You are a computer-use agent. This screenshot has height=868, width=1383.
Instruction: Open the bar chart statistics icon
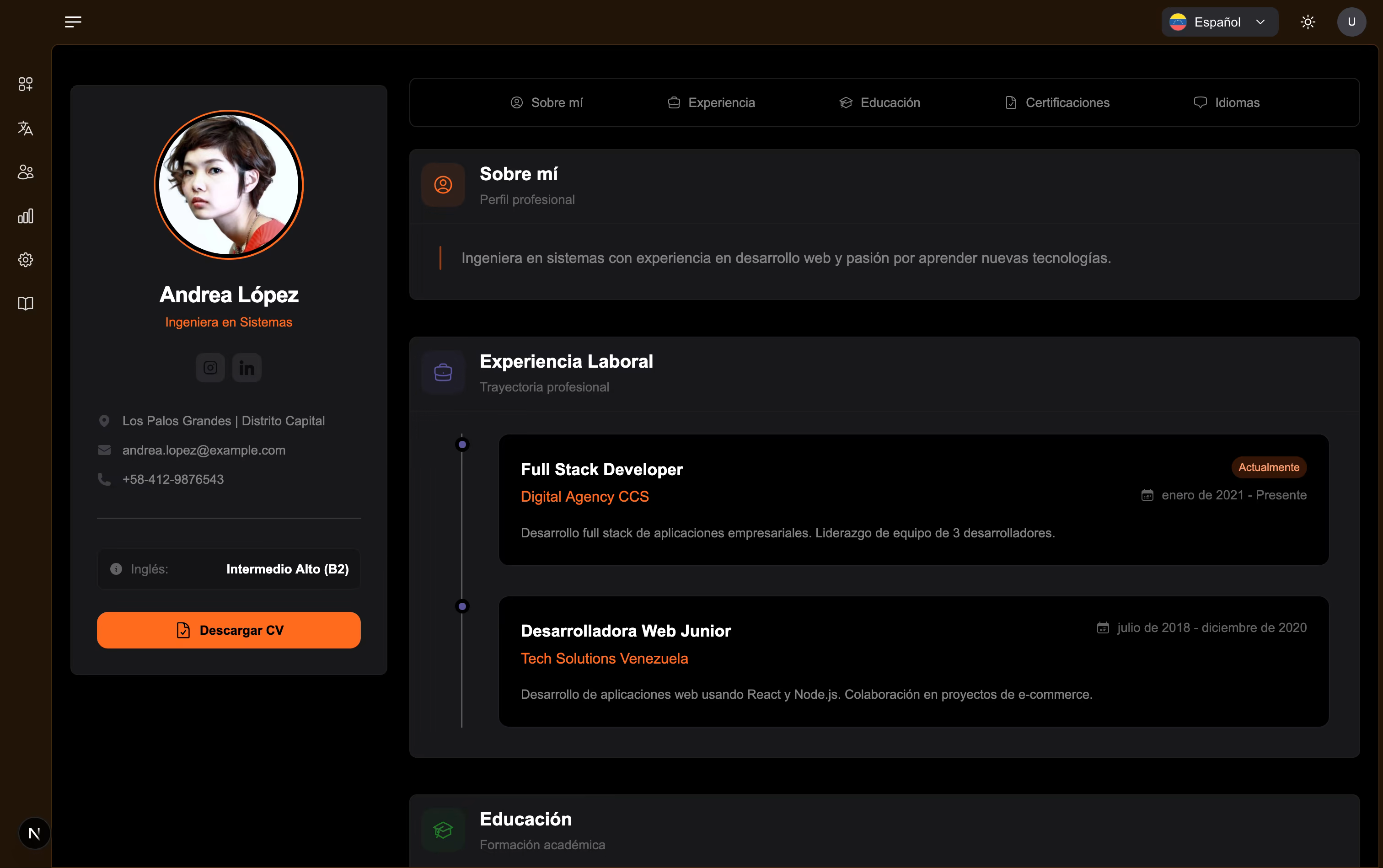point(25,216)
